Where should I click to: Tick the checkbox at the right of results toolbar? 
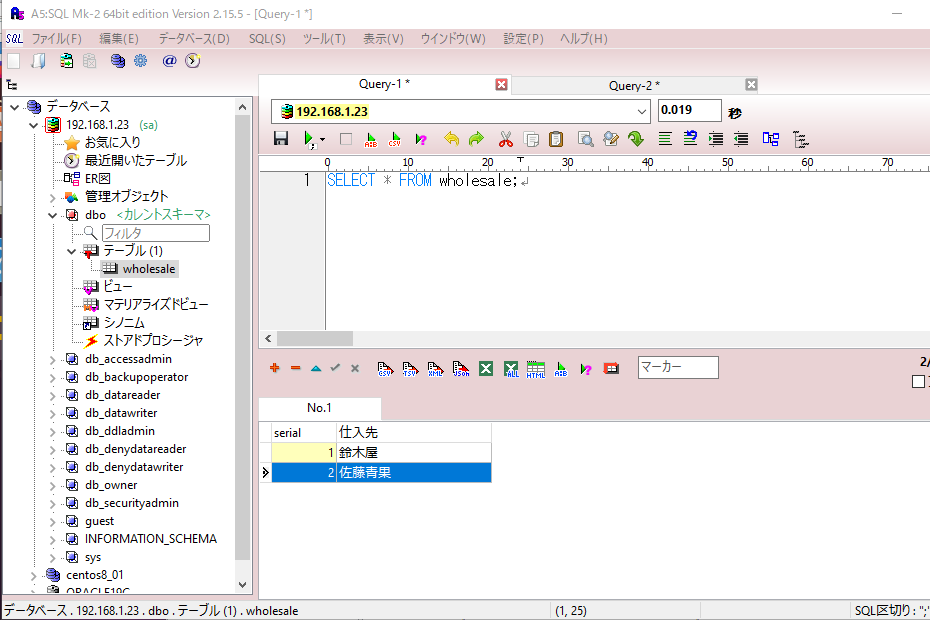tap(918, 381)
